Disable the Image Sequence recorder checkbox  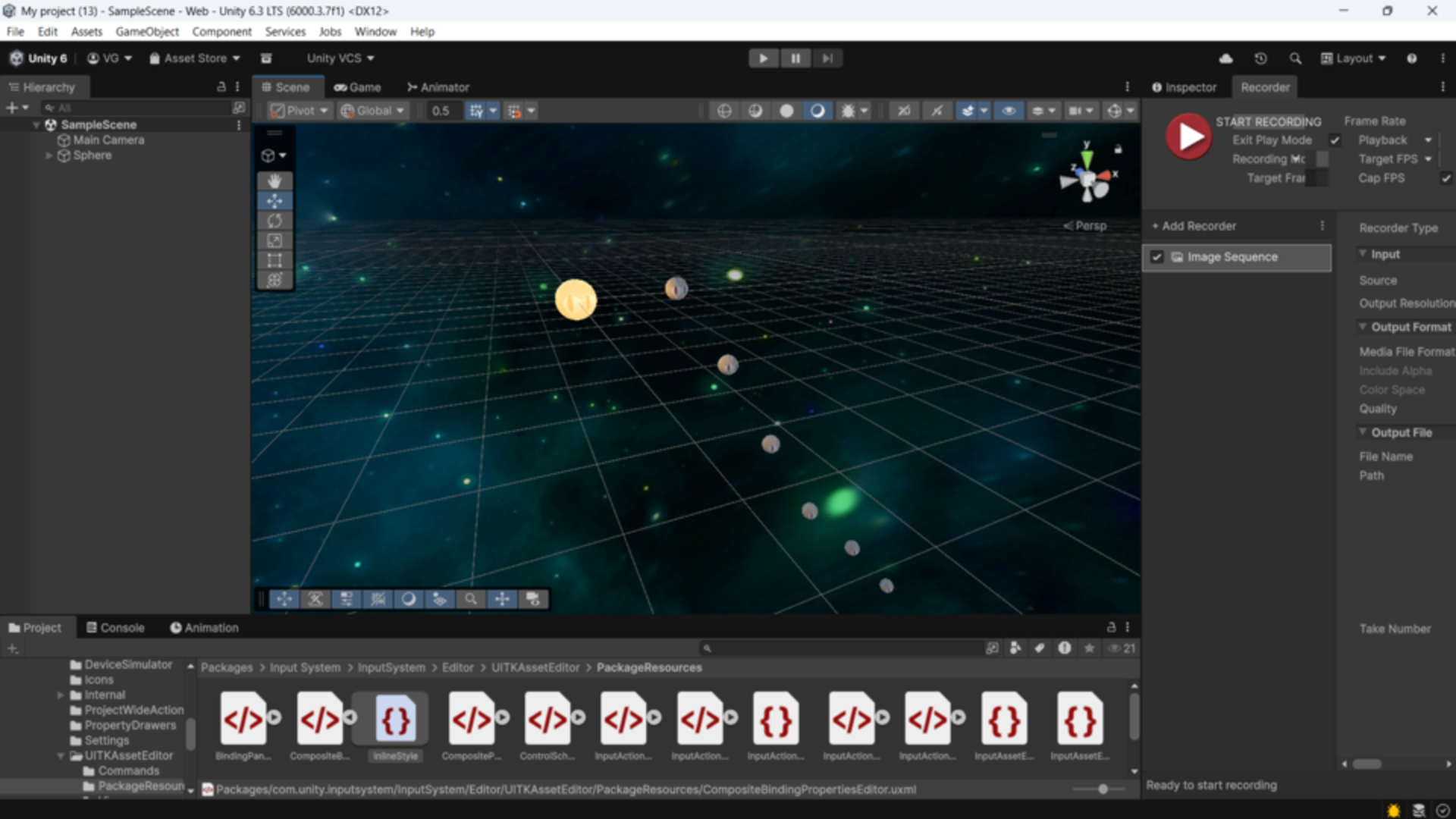pyautogui.click(x=1156, y=257)
